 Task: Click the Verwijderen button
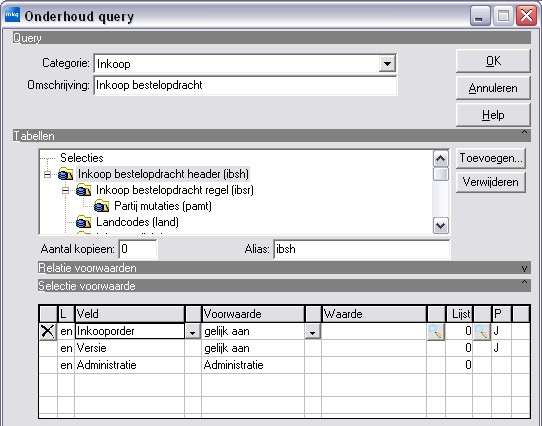[x=491, y=182]
